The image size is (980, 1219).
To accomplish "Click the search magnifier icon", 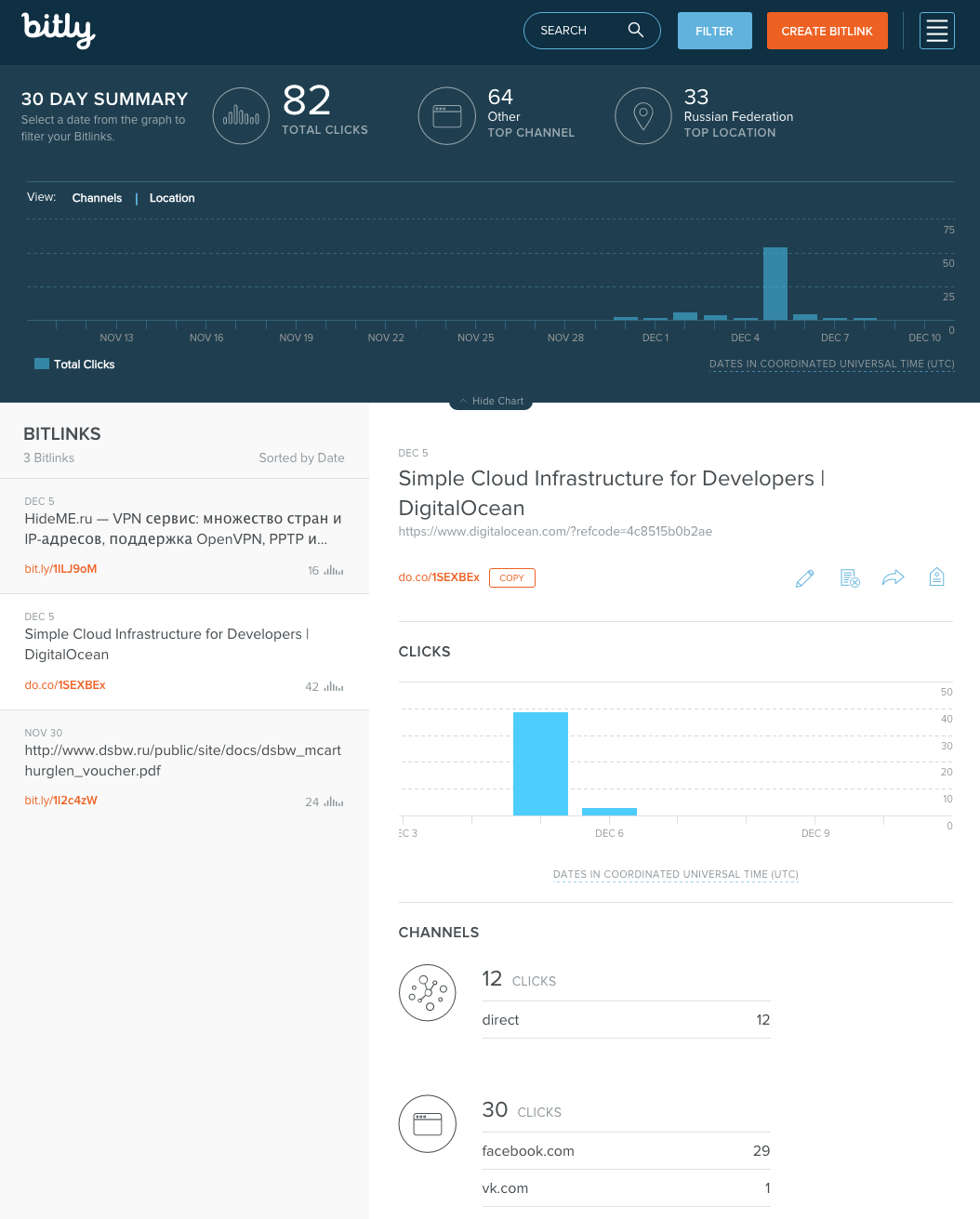I will (x=636, y=30).
